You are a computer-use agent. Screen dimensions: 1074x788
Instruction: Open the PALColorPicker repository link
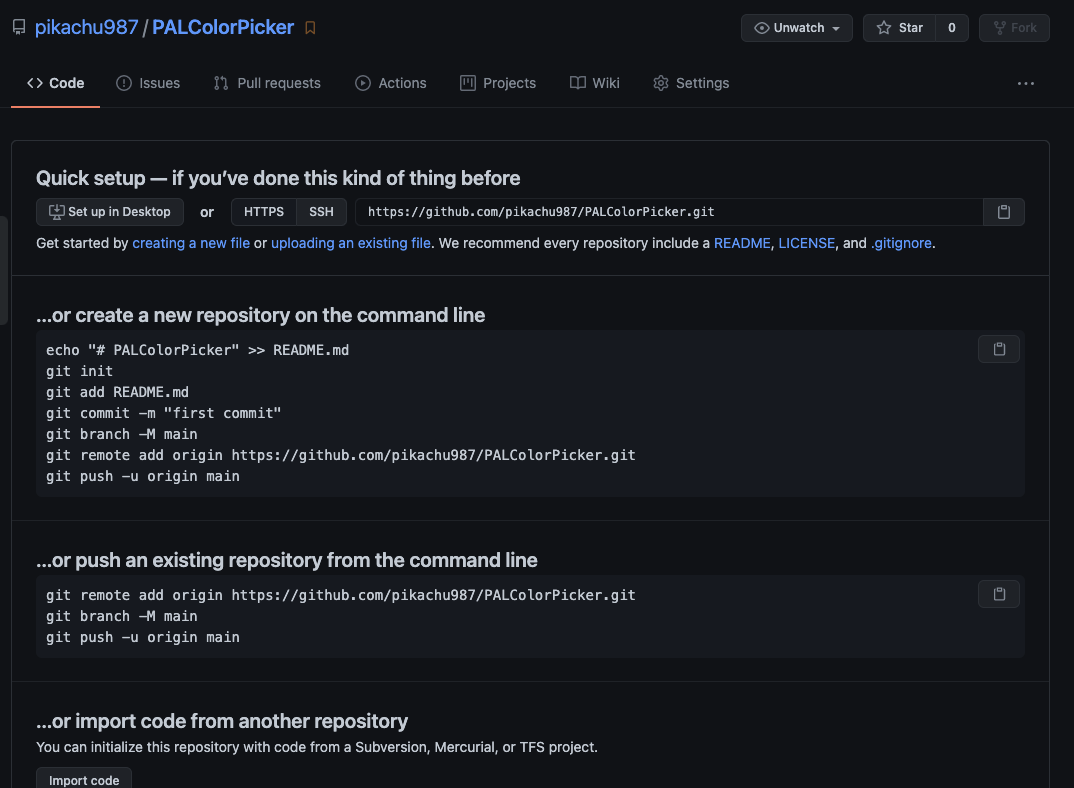pyautogui.click(x=223, y=27)
